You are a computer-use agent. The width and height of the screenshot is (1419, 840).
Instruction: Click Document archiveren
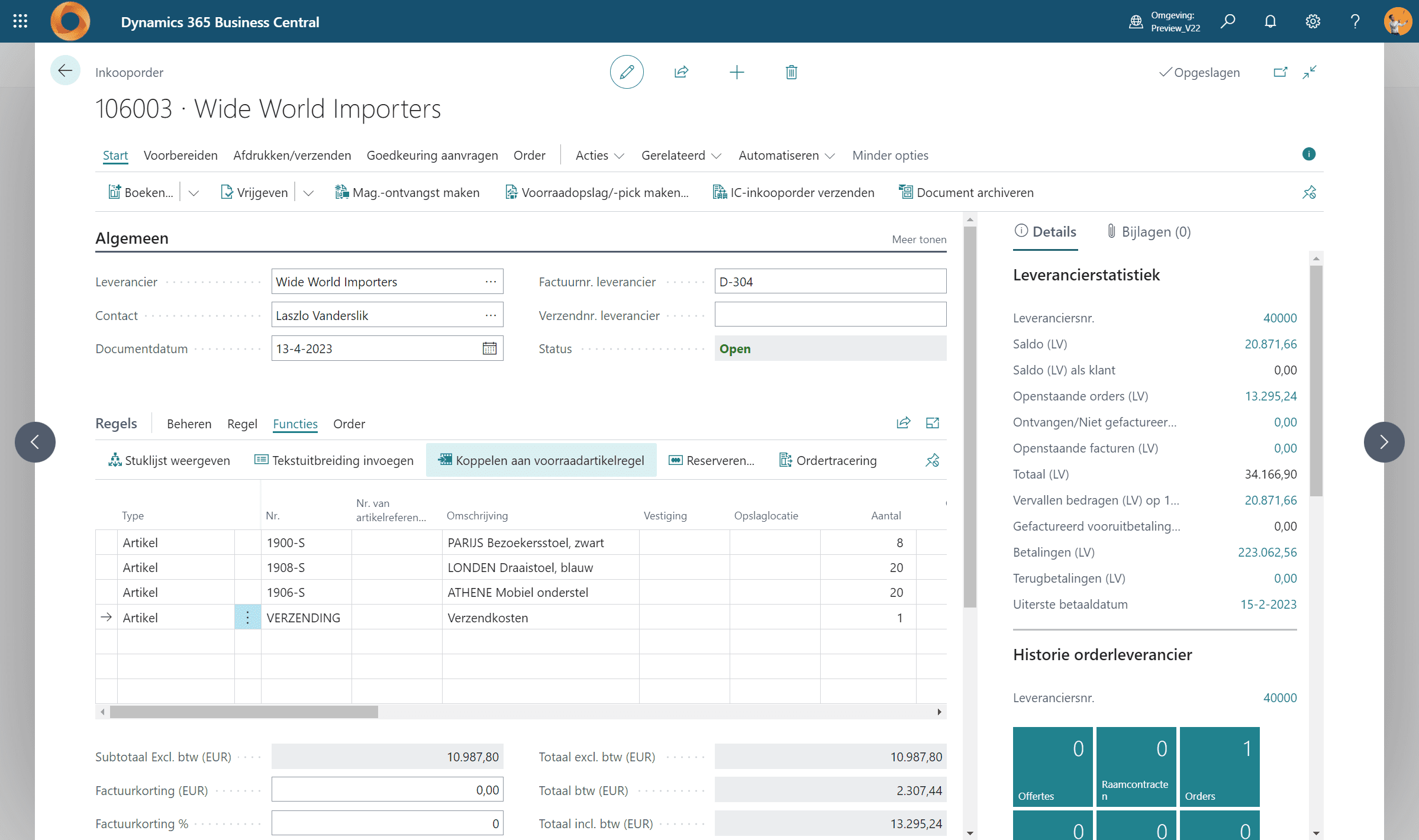[966, 193]
